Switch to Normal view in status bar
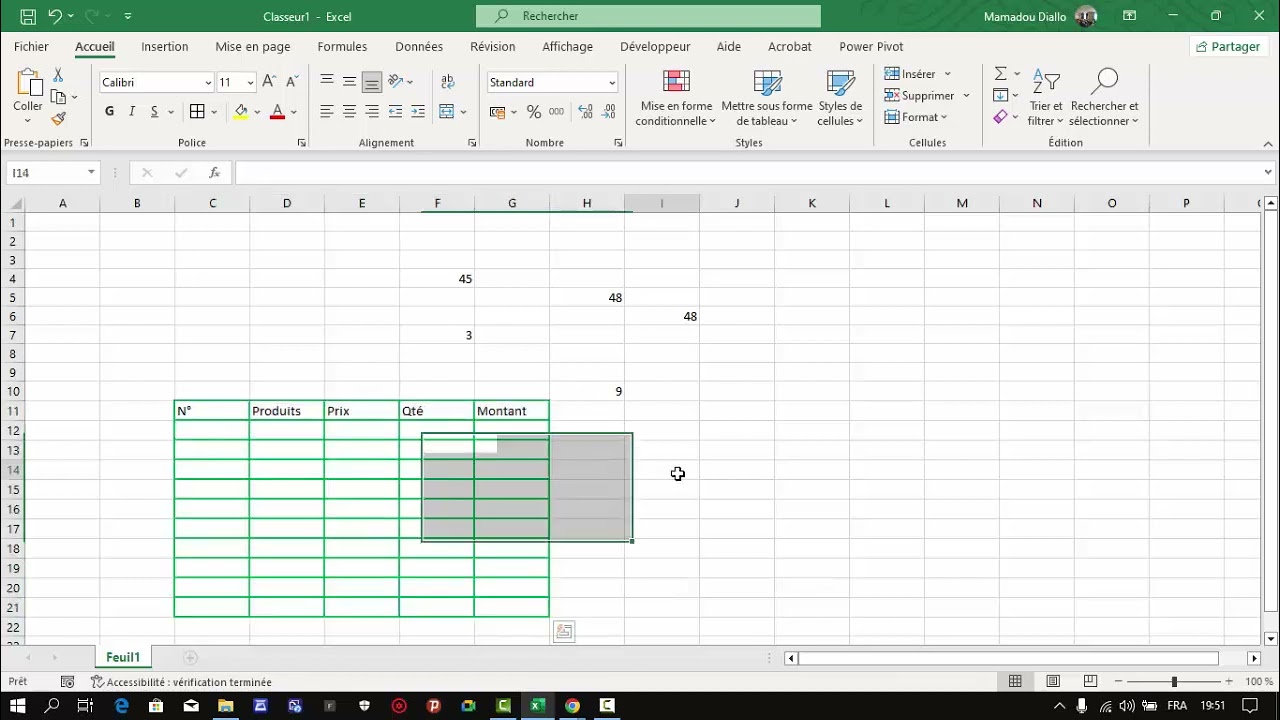This screenshot has height=720, width=1280. tap(1015, 681)
